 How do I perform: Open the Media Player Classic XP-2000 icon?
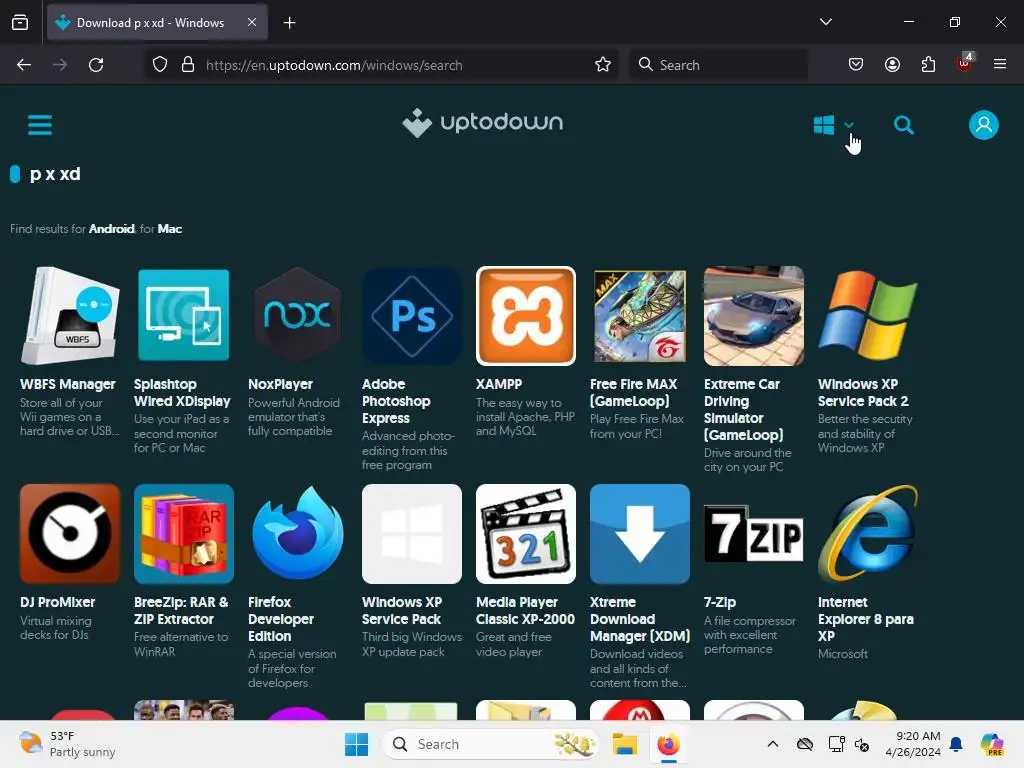(x=526, y=534)
